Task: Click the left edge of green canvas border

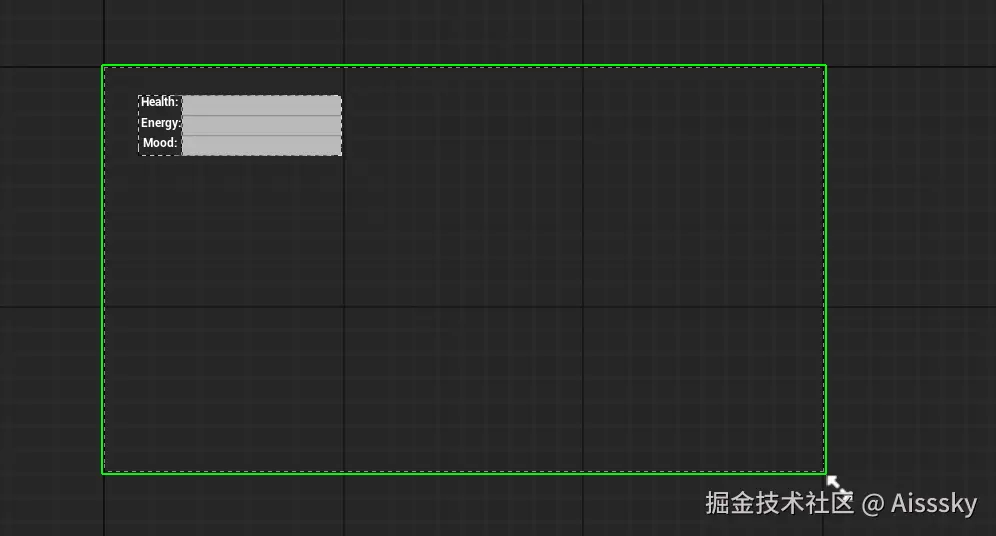Action: 103,269
